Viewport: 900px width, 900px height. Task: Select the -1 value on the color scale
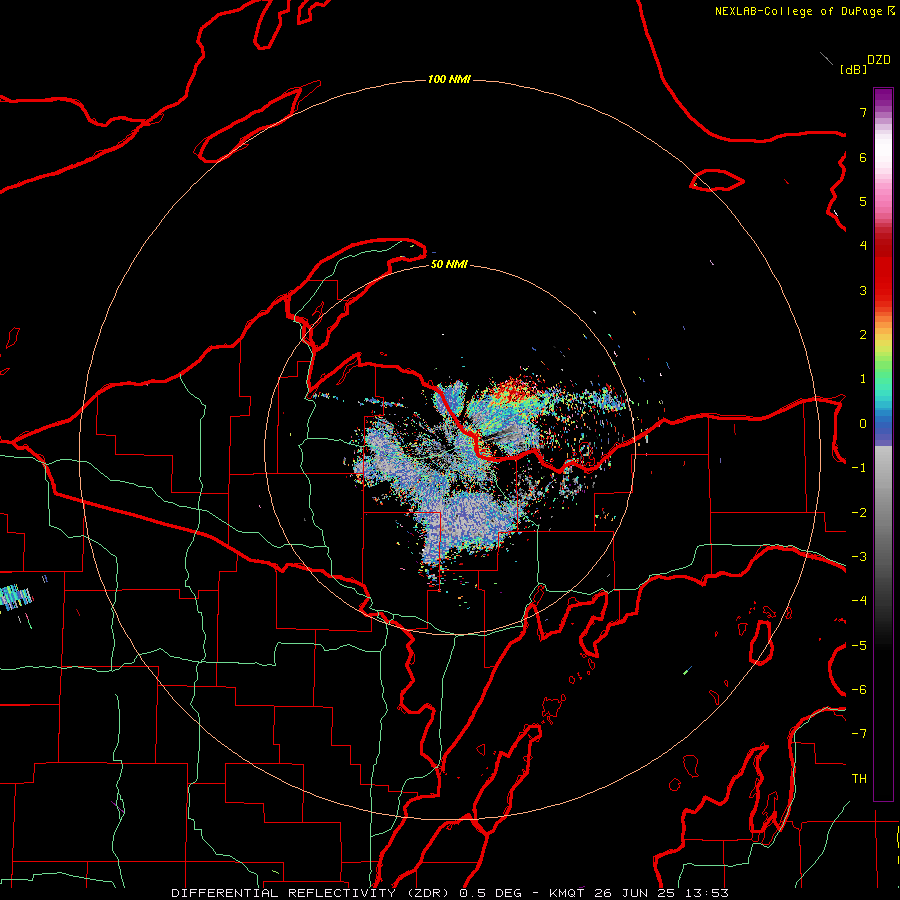point(859,468)
